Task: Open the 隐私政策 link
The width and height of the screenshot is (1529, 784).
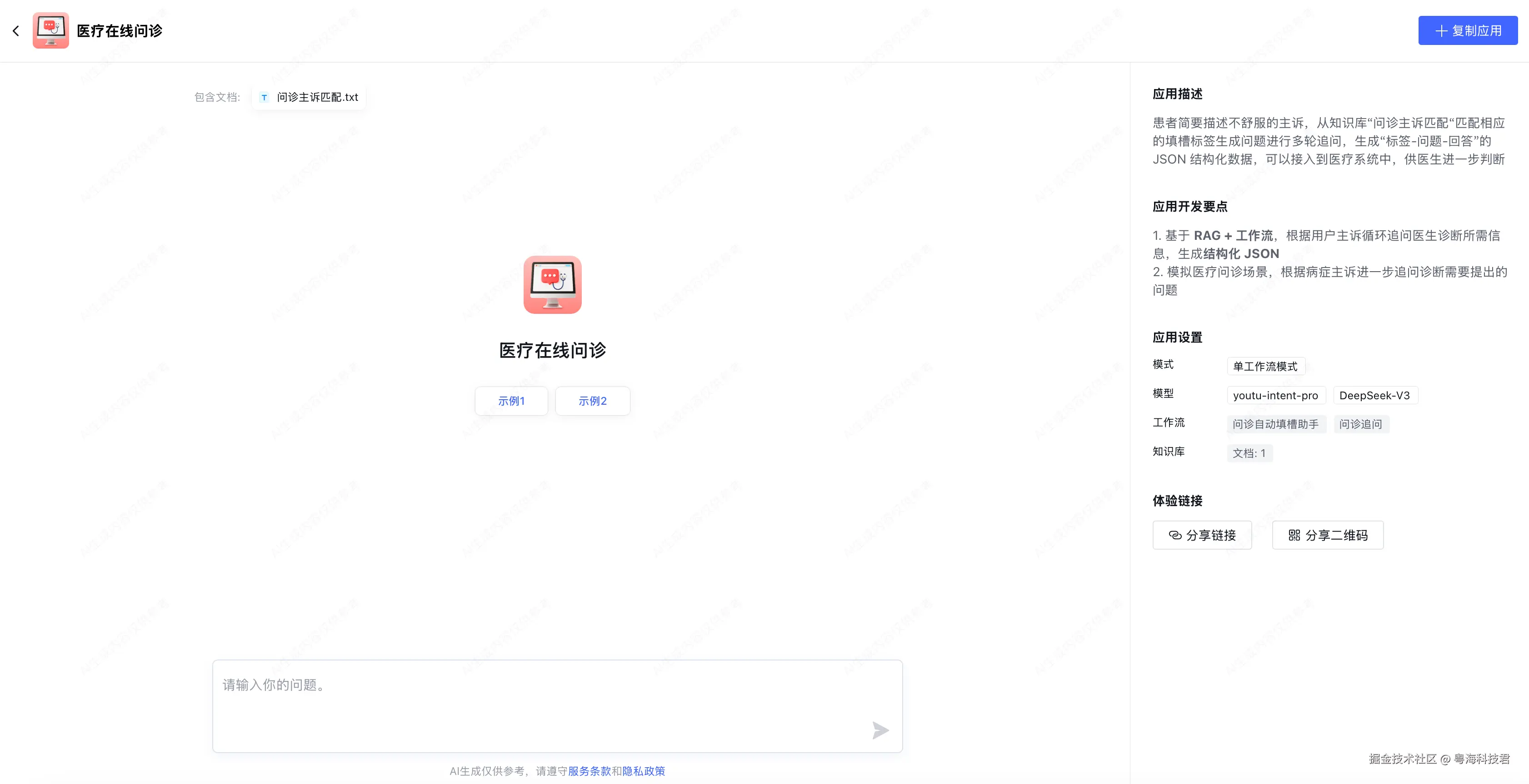Action: 644,771
